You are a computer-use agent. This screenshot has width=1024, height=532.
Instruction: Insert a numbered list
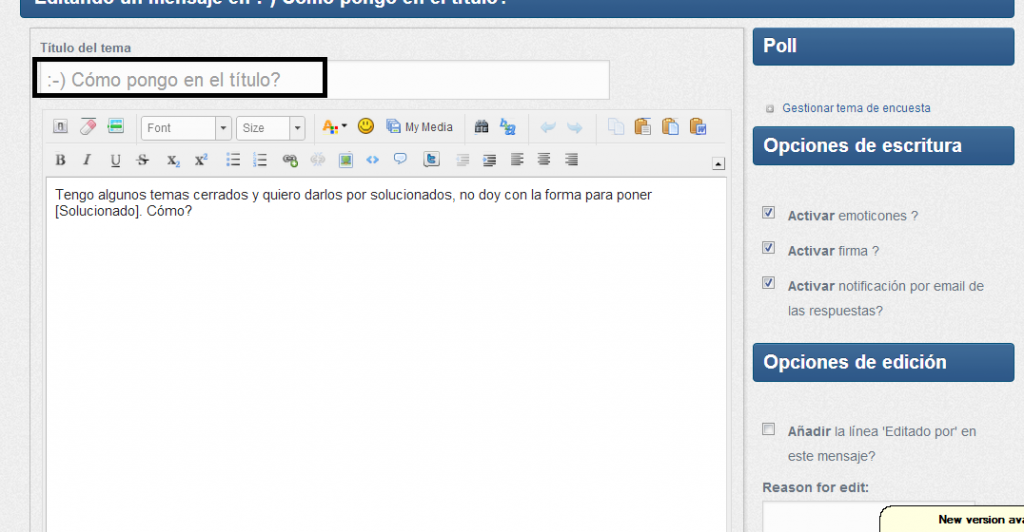tap(260, 160)
